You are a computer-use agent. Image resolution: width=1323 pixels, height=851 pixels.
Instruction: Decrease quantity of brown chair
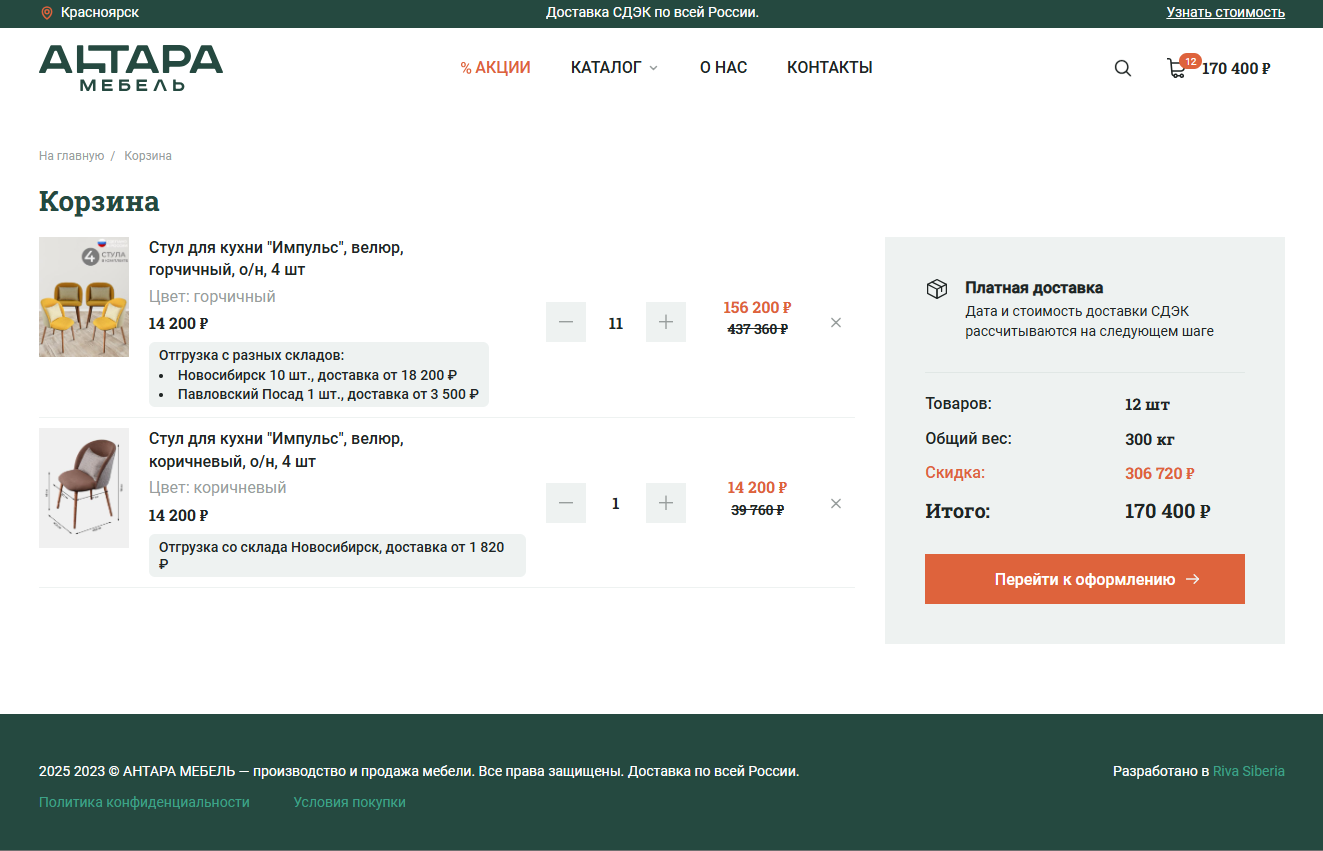point(566,503)
